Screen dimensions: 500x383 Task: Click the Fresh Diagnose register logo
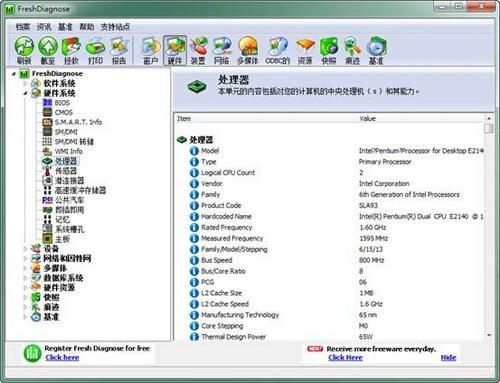point(32,353)
